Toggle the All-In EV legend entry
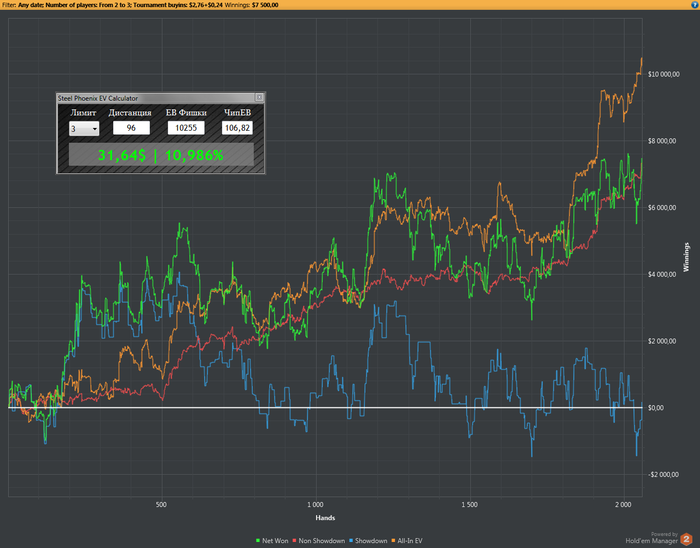The width and height of the screenshot is (700, 548). click(407, 540)
